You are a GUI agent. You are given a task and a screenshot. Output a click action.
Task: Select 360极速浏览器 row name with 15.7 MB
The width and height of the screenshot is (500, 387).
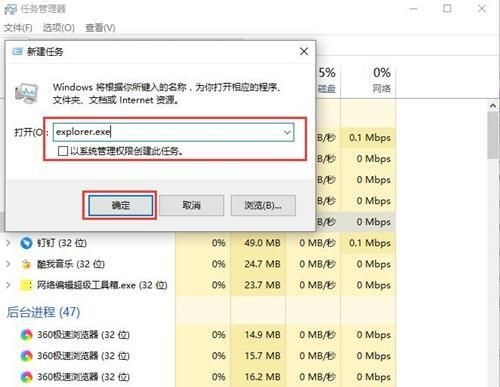pos(83,356)
